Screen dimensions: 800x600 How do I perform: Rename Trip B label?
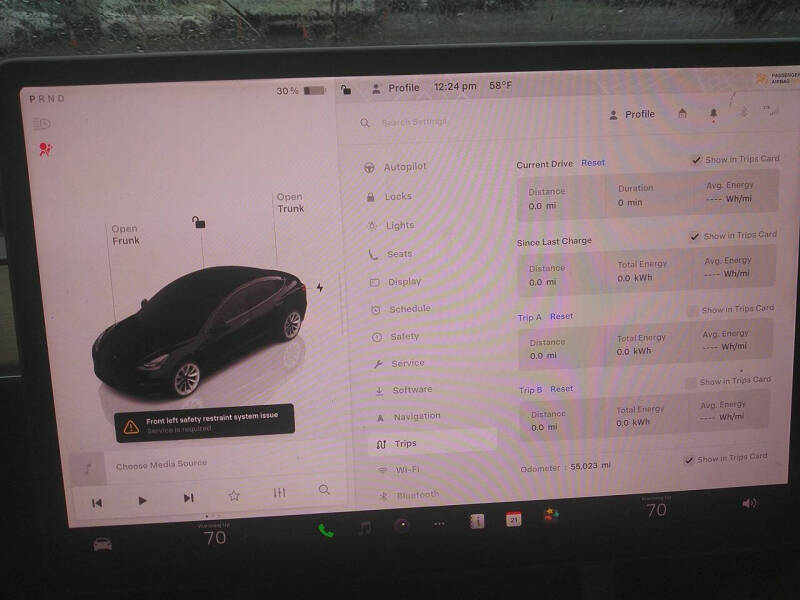pyautogui.click(x=530, y=390)
